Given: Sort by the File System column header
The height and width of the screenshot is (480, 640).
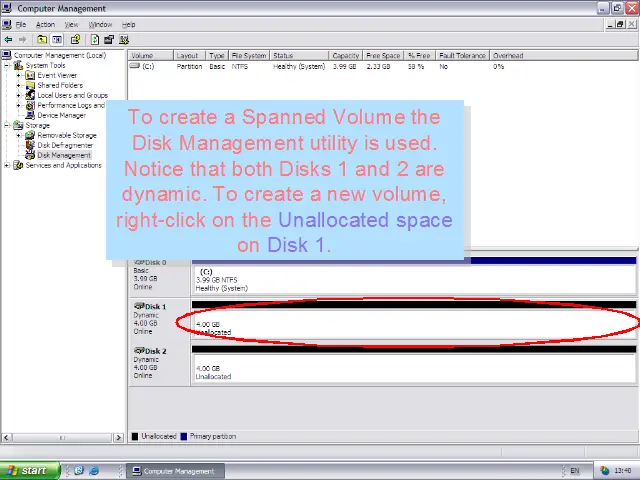Looking at the screenshot, I should (x=249, y=56).
